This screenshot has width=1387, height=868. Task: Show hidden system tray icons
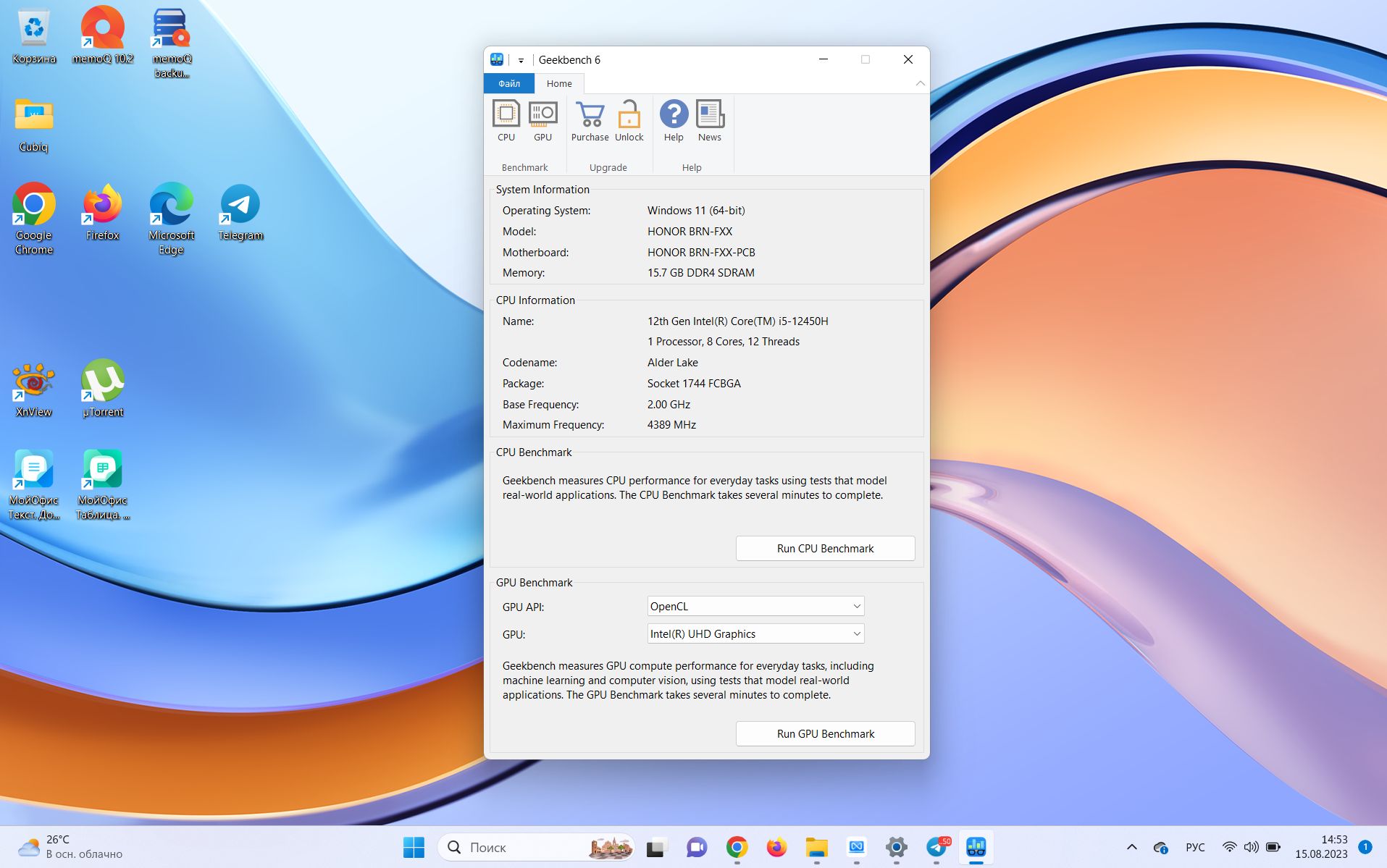tap(1131, 847)
